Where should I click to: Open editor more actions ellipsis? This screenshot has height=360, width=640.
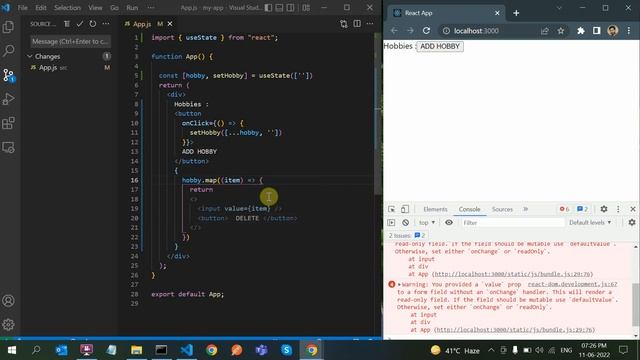point(370,24)
